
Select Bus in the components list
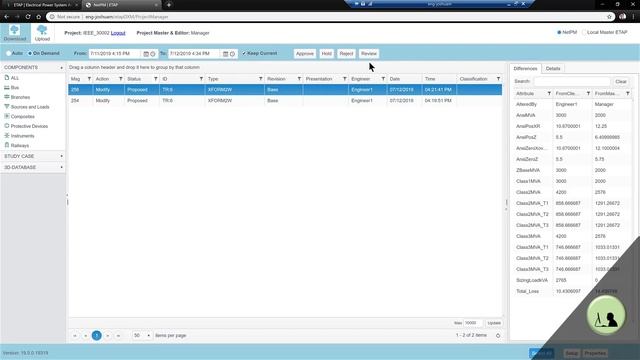click(15, 88)
